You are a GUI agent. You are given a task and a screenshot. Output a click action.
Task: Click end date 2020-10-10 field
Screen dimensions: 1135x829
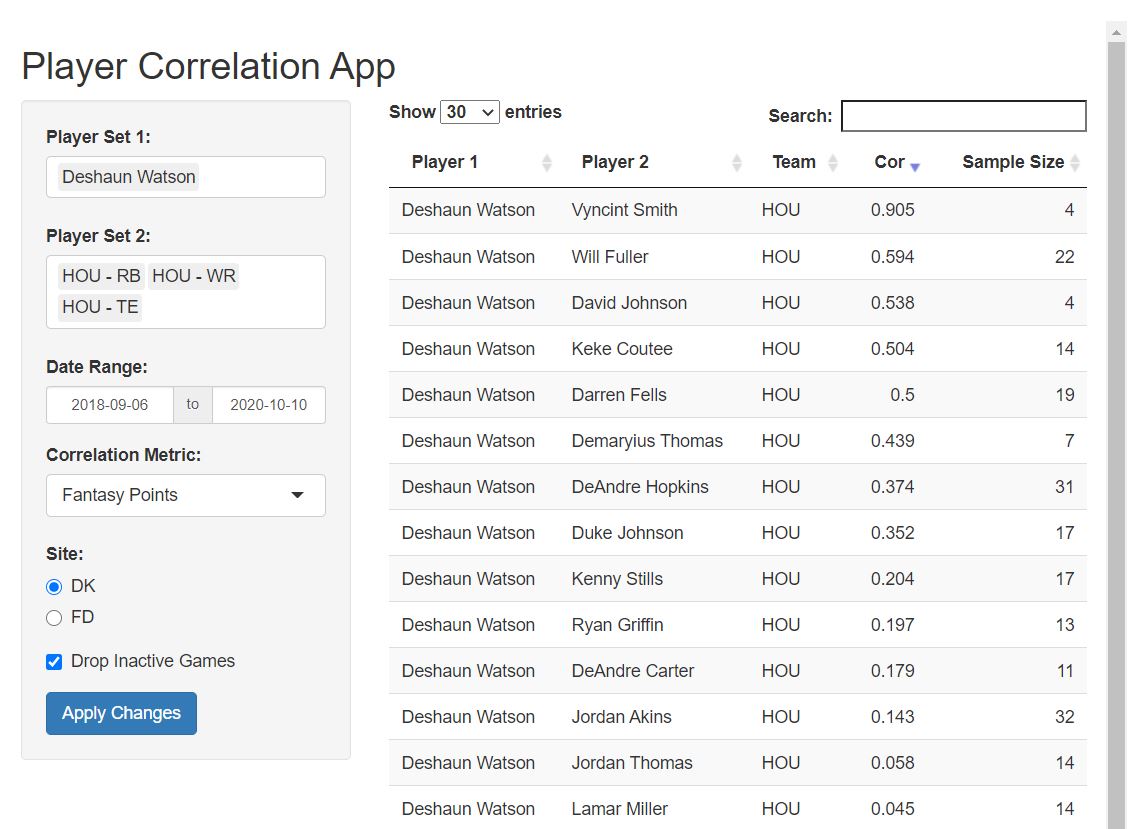point(269,405)
